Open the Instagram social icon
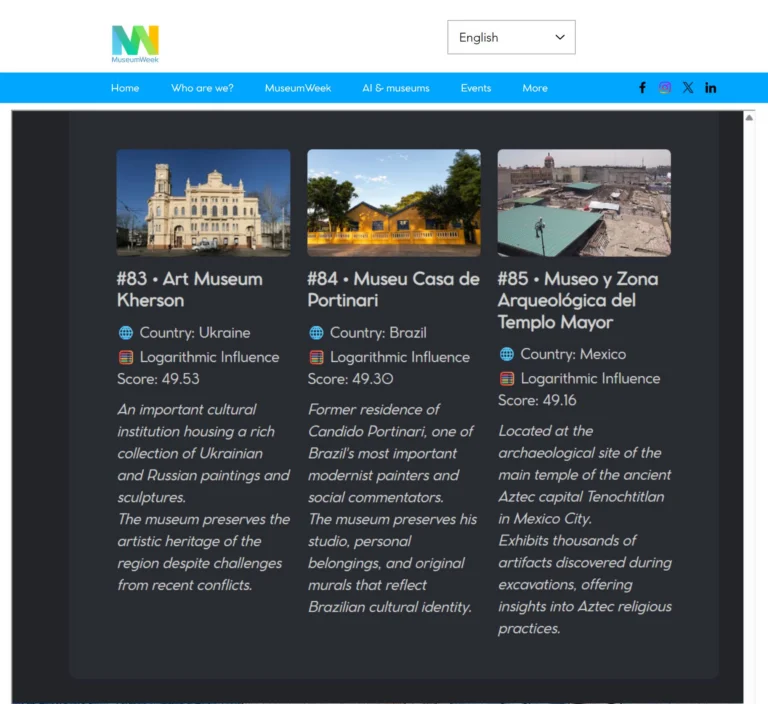Screen dimensions: 768x704 click(665, 88)
